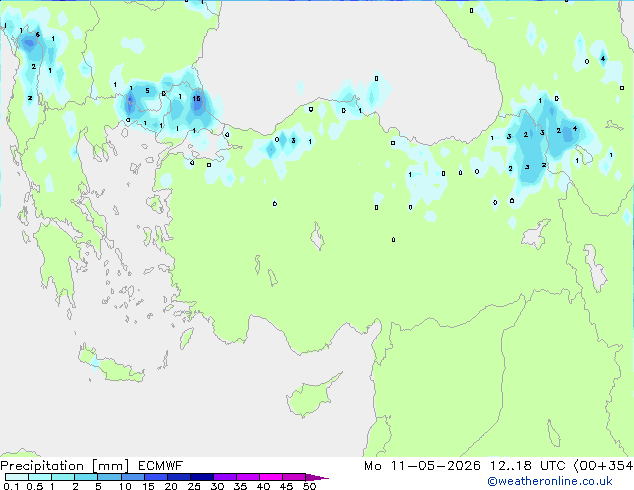Select the 40–45 mm magenta legend swatch
The width and height of the screenshot is (634, 490).
pyautogui.click(x=271, y=477)
